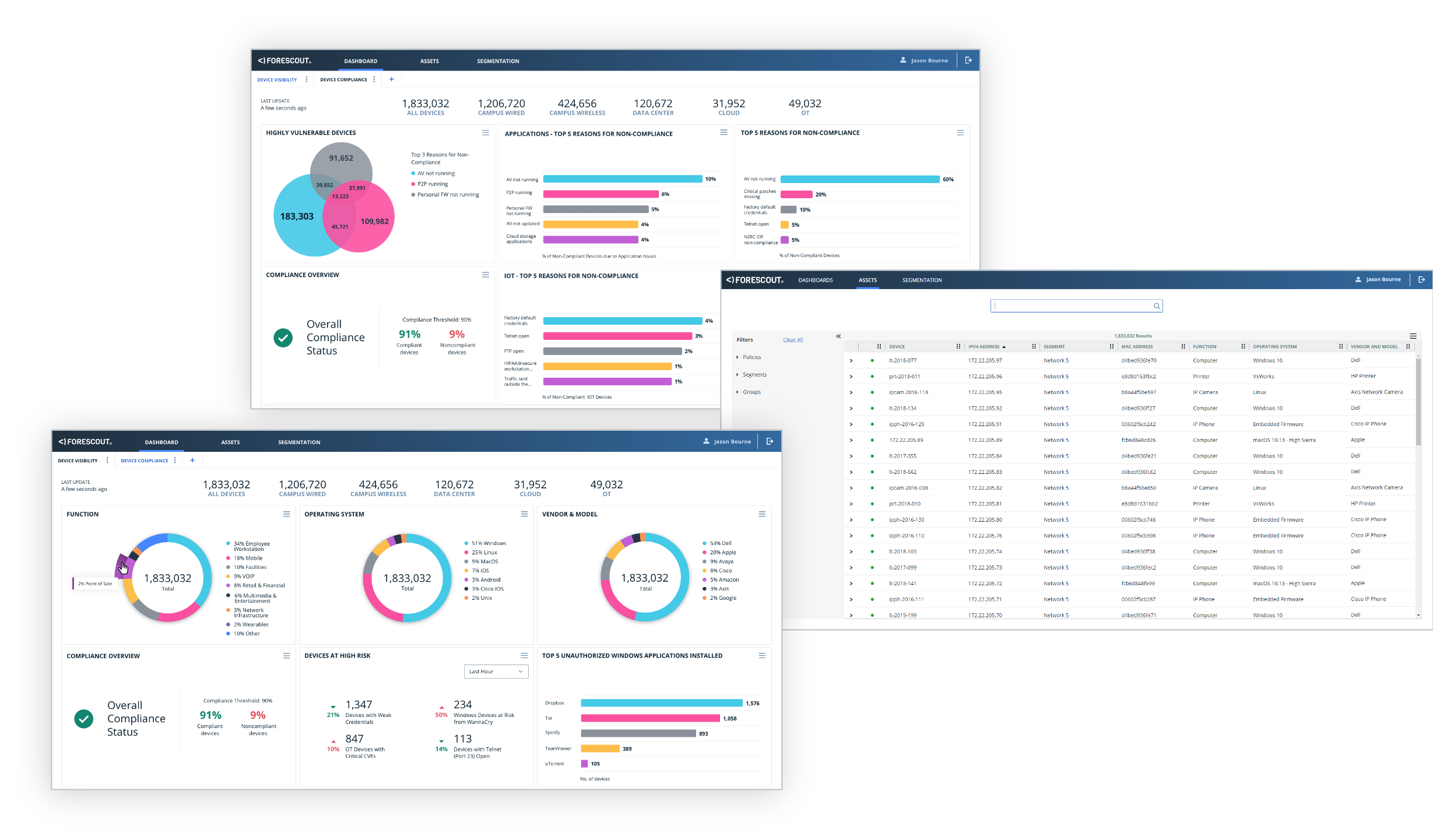The image size is (1433, 840).
Task: Open the Last Hour dropdown
Action: pyautogui.click(x=496, y=672)
